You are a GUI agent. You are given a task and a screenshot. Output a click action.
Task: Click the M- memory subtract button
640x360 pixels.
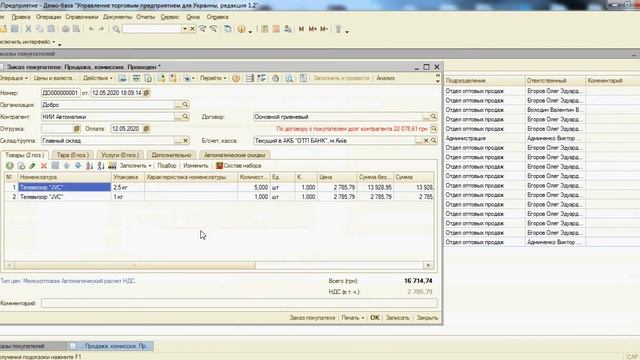324,29
